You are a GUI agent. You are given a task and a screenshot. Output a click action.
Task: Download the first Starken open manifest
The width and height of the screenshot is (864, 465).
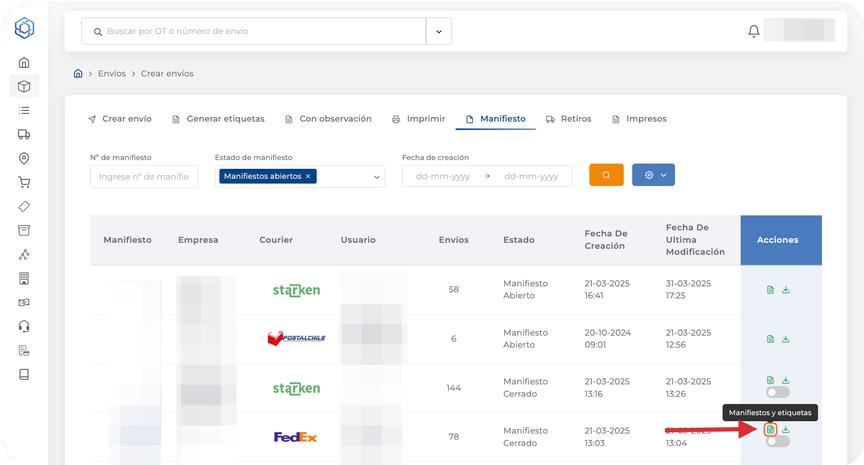point(786,290)
